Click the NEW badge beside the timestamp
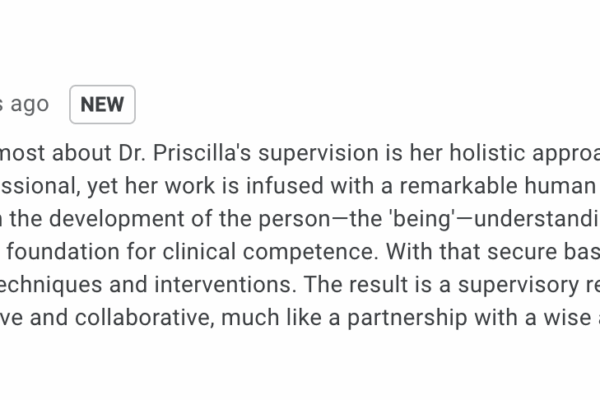The image size is (600, 400). (102, 104)
